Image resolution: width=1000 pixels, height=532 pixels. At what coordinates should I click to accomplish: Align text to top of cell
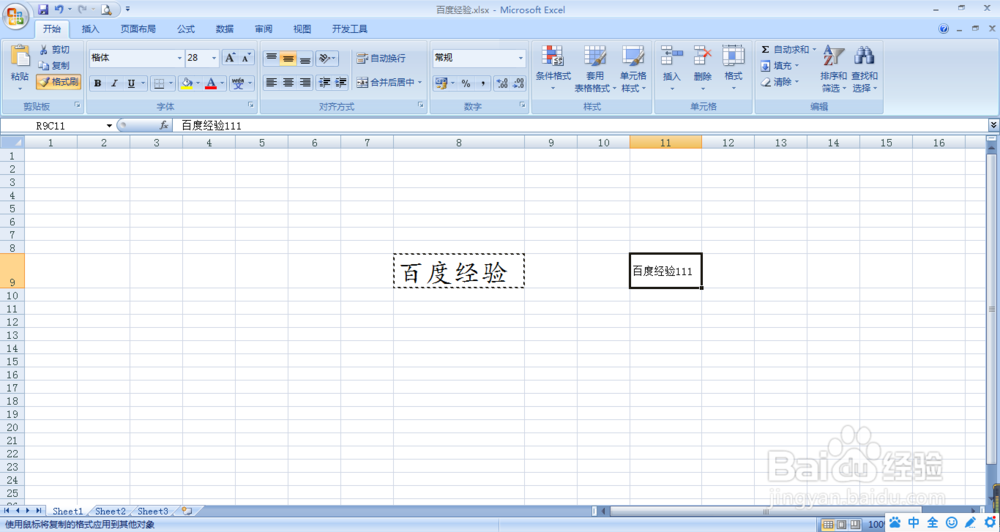pyautogui.click(x=271, y=59)
